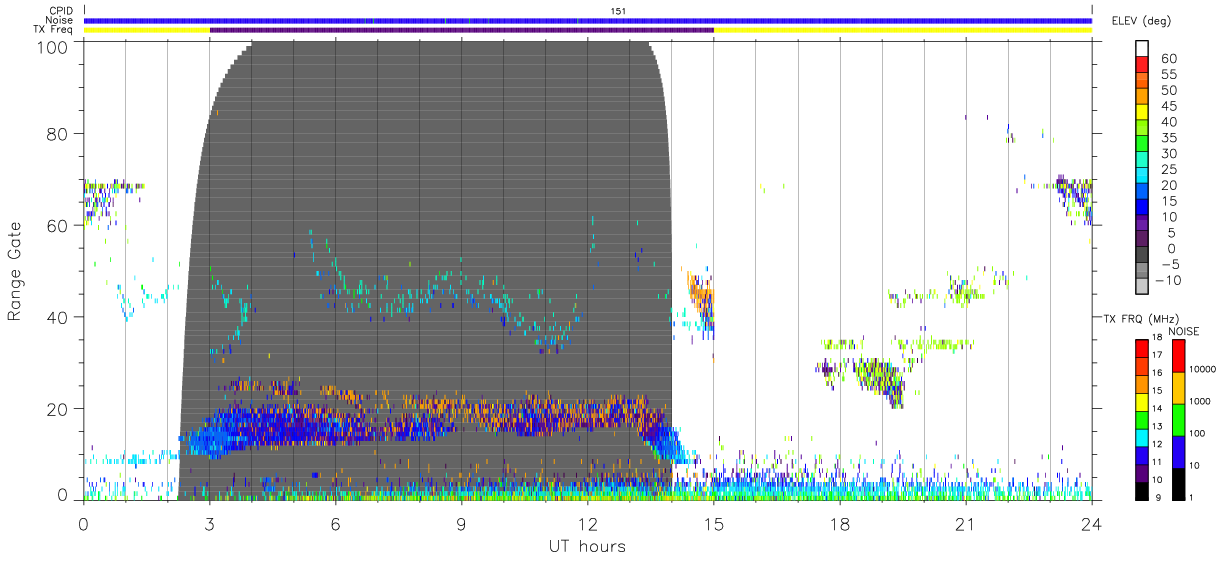Viewport: 1228px width, 567px height.
Task: Click the Range Gate tick label '40'
Action: pyautogui.click(x=58, y=317)
